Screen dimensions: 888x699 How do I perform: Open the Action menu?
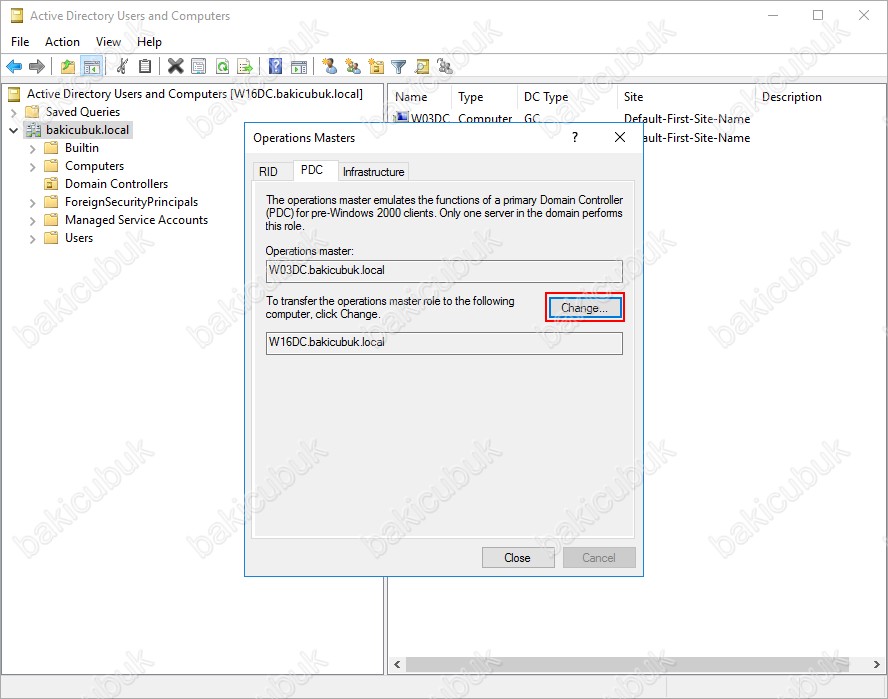click(62, 42)
